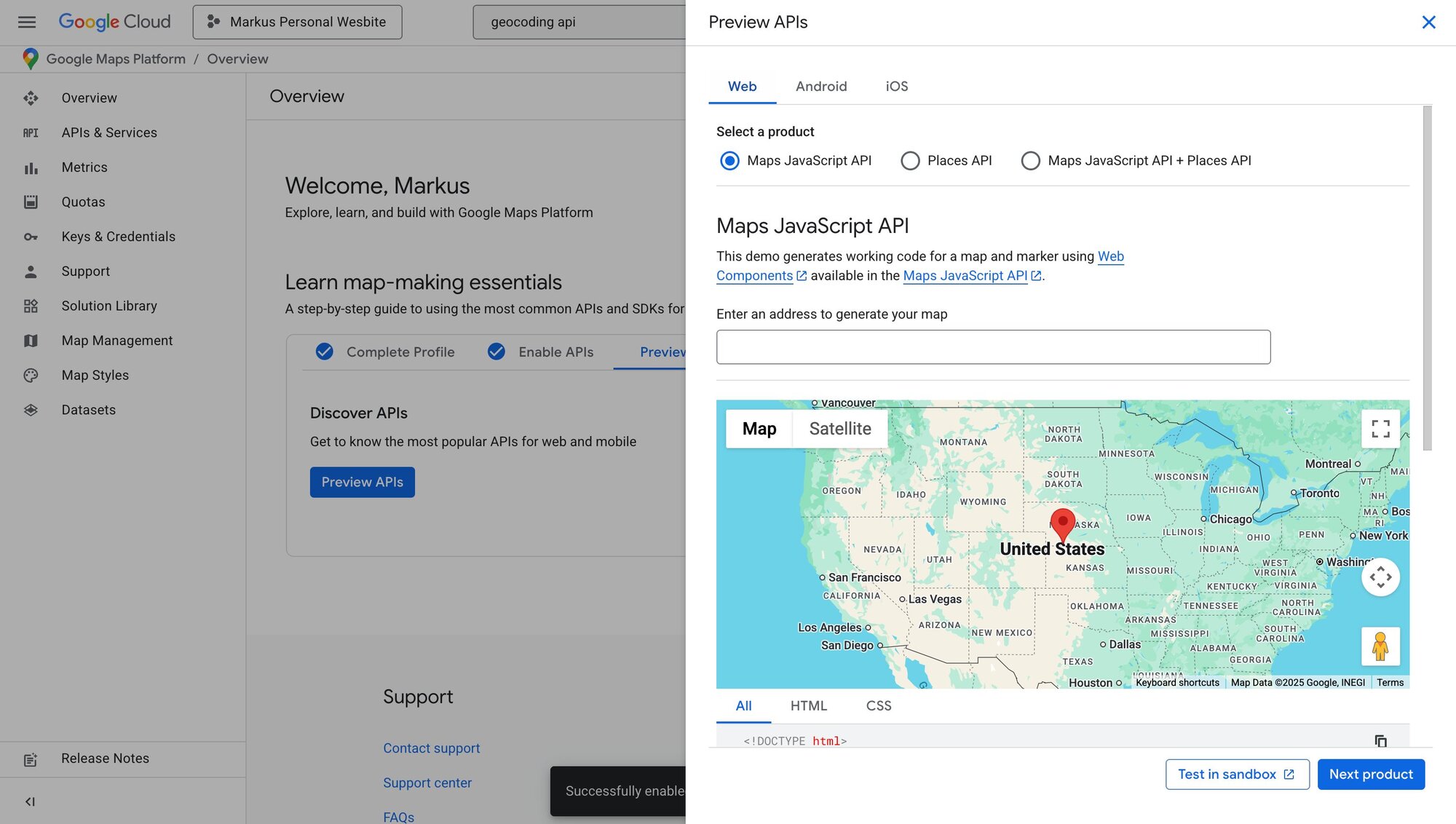Select the Places API radio option
Viewport: 1456px width, 824px height.
pyautogui.click(x=910, y=161)
